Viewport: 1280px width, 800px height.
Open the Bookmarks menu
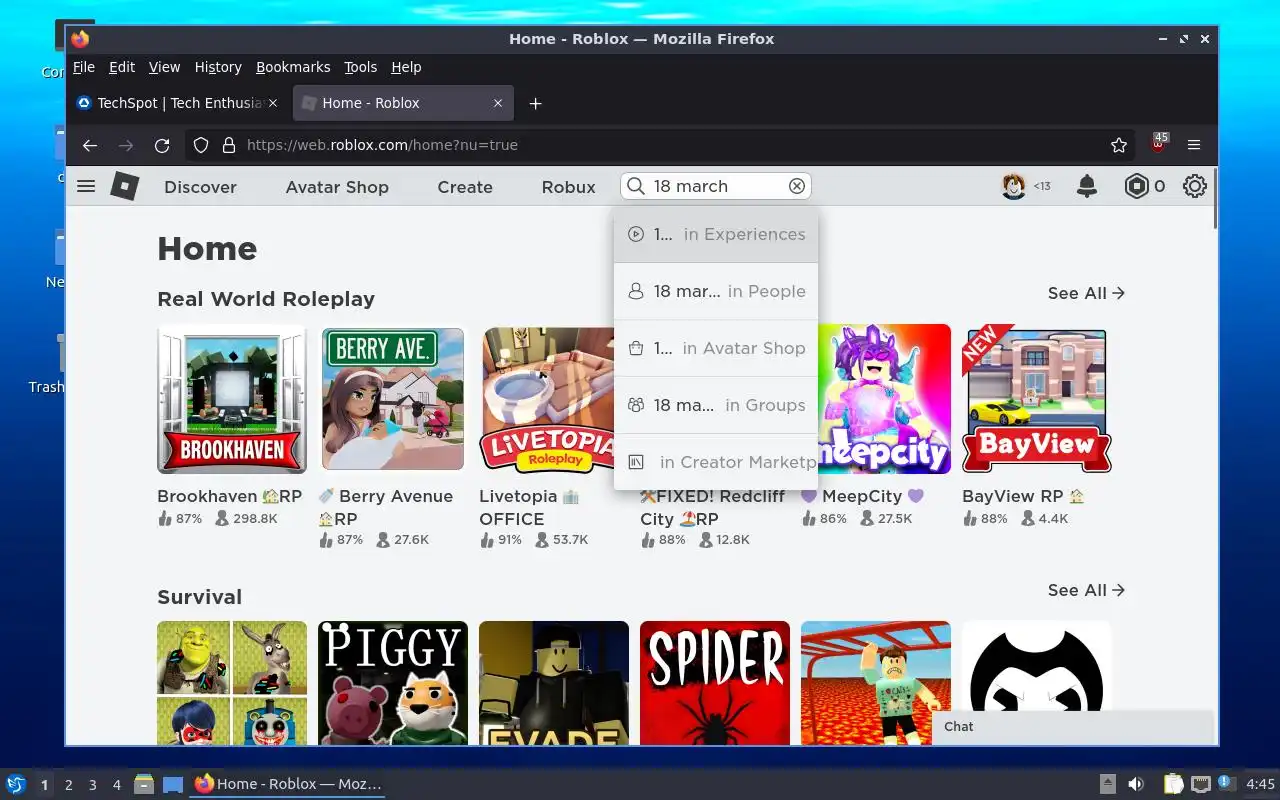pyautogui.click(x=293, y=67)
